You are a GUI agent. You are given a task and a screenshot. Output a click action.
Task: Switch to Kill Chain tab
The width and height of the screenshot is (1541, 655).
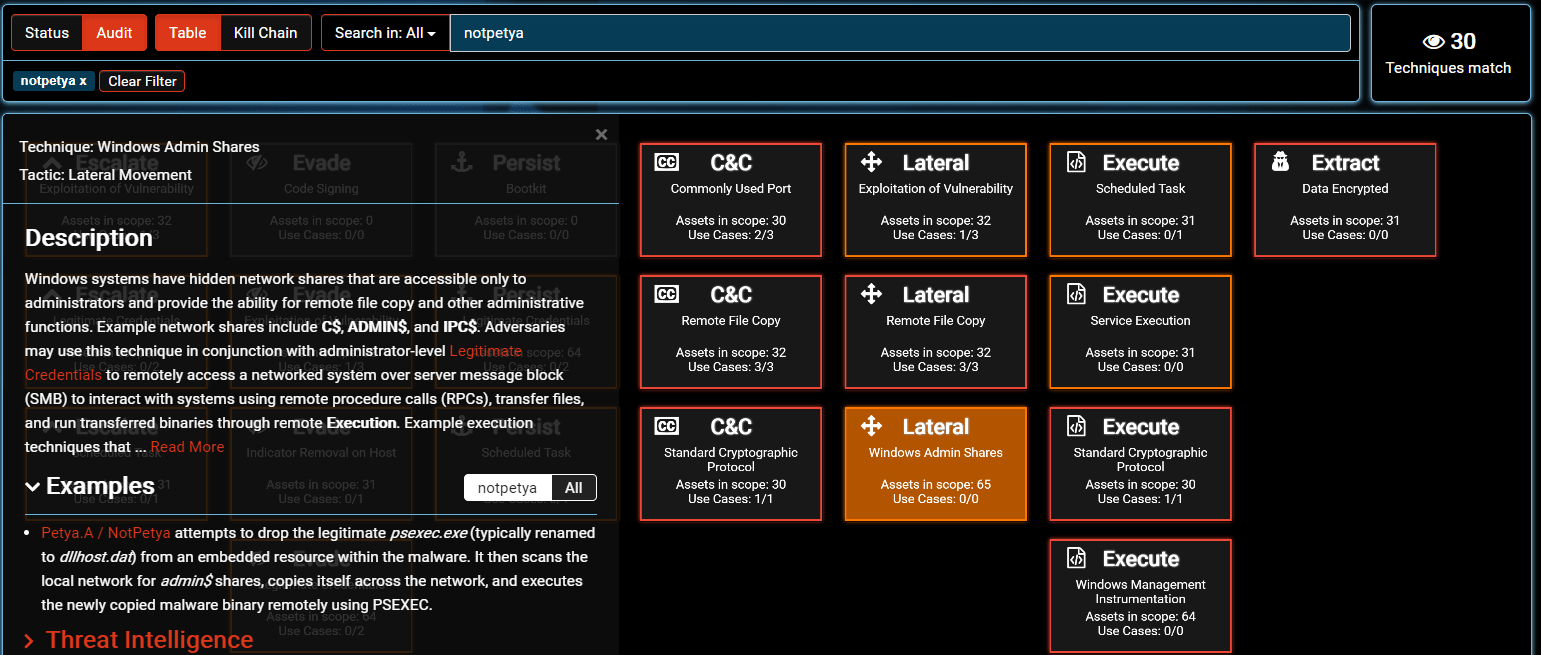(265, 33)
